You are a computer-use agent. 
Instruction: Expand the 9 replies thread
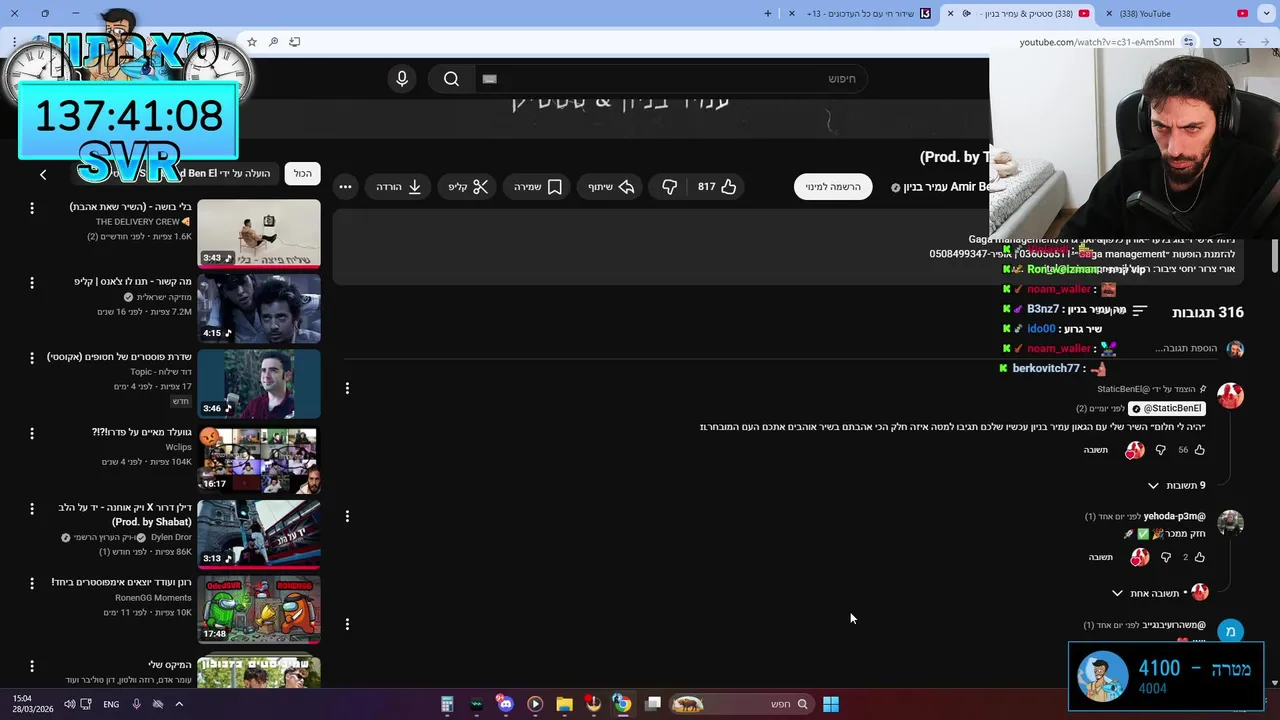(1176, 486)
